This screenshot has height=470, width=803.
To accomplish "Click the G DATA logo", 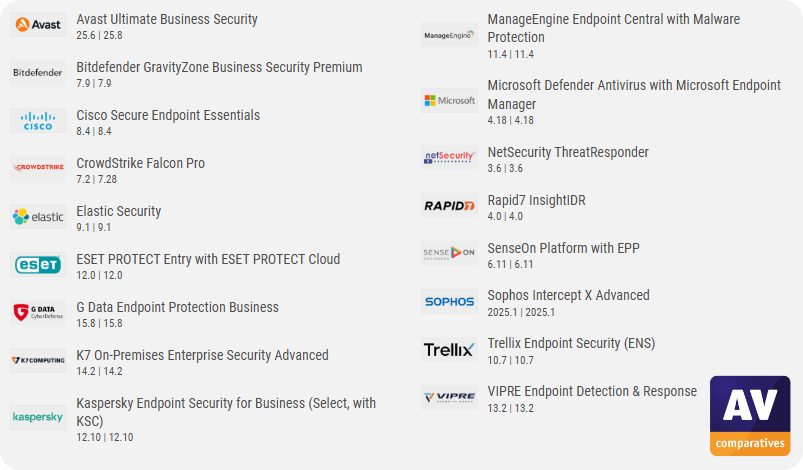I will pyautogui.click(x=38, y=313).
